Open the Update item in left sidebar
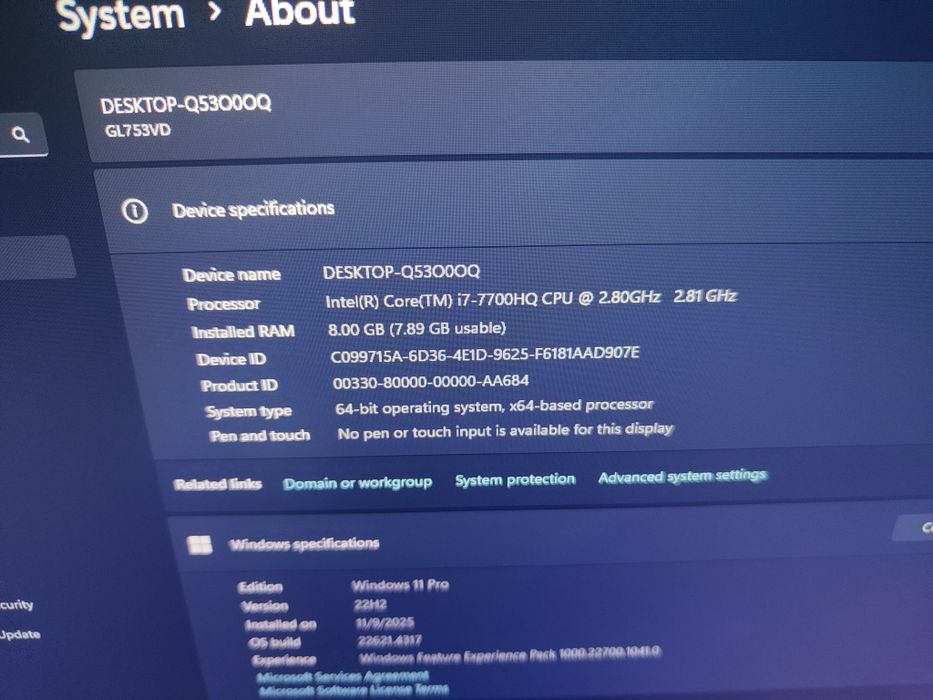Viewport: 933px width, 700px height. pos(20,635)
